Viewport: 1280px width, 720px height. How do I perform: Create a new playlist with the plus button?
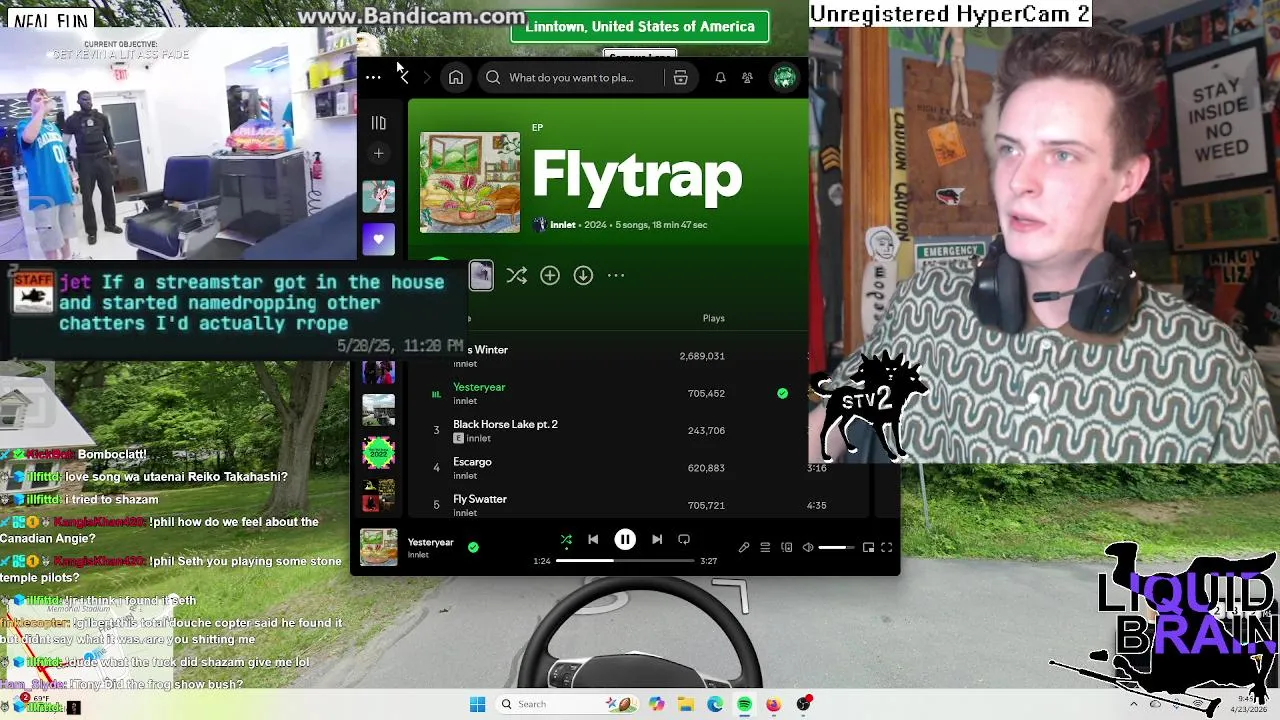(378, 153)
